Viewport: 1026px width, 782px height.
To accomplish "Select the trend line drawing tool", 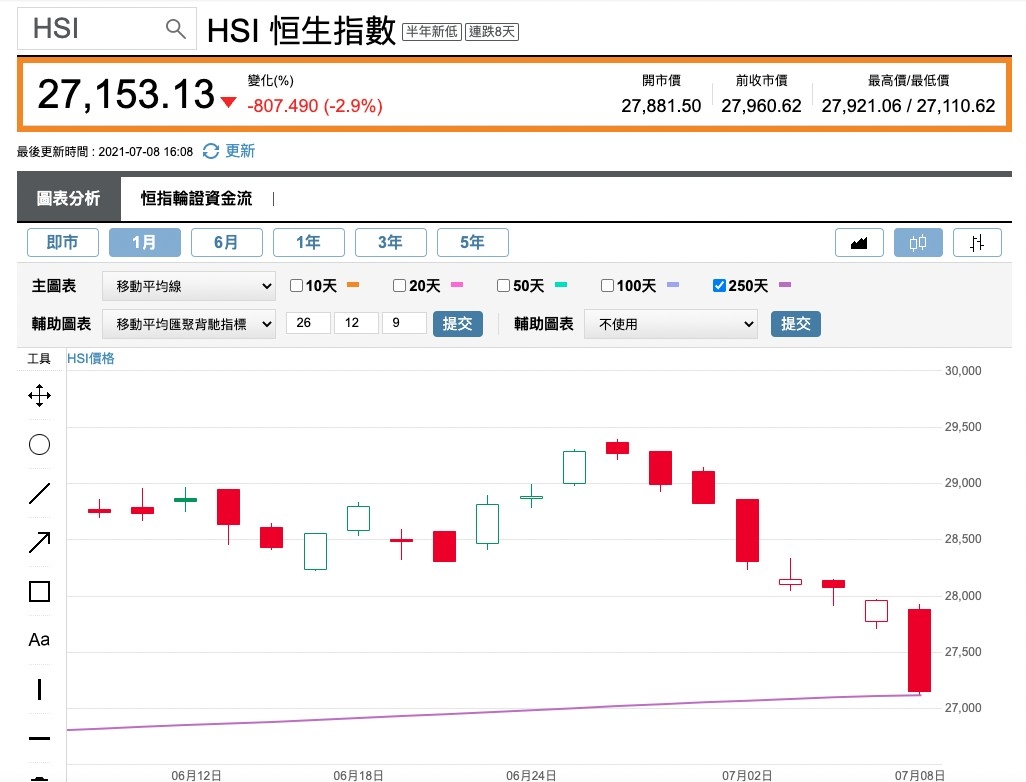I will click(39, 493).
